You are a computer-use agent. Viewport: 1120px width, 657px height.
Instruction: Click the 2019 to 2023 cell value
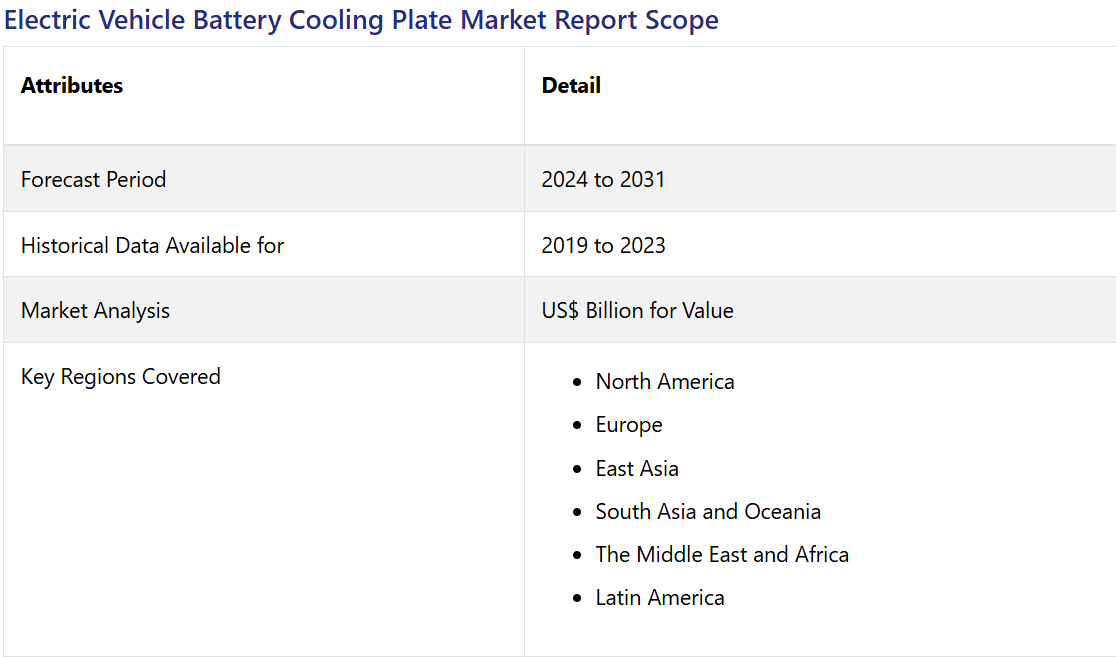[603, 246]
